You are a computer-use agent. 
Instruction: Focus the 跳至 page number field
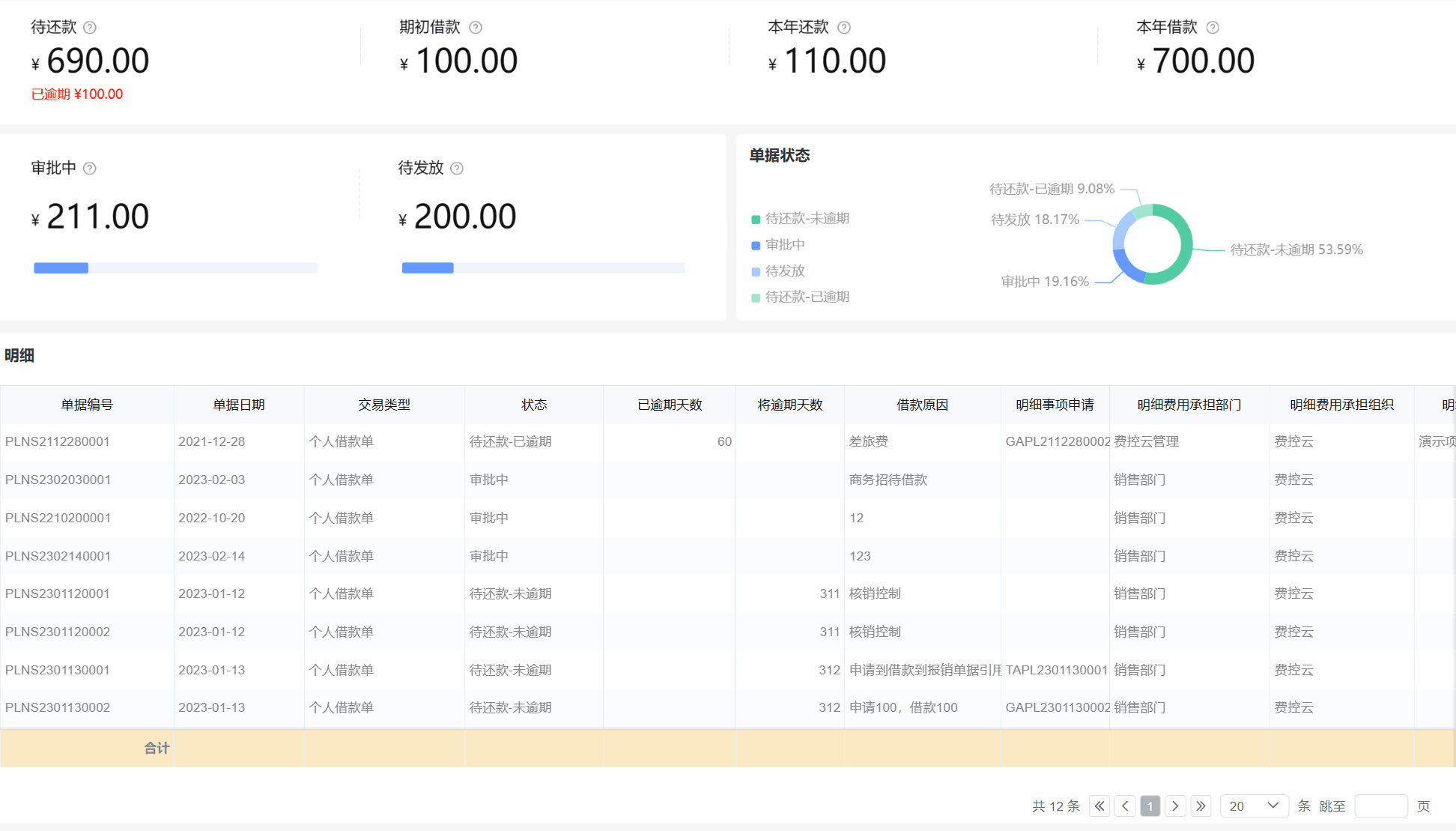coord(1380,806)
